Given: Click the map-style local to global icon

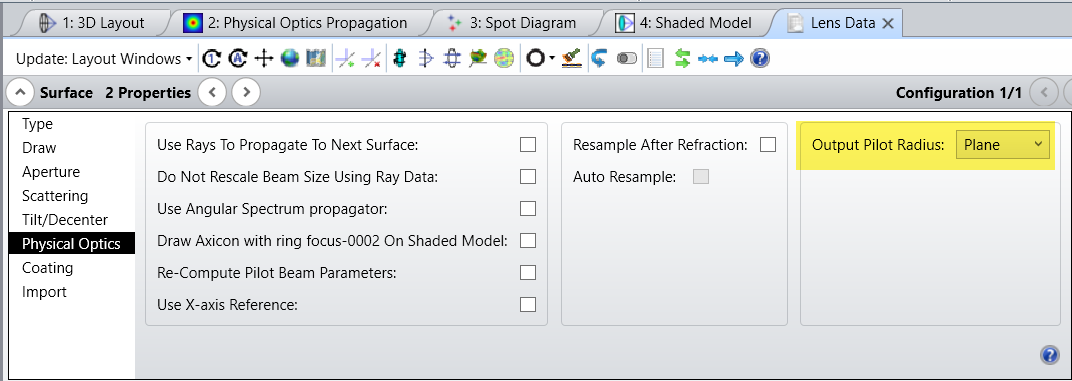Looking at the screenshot, I should (316, 59).
